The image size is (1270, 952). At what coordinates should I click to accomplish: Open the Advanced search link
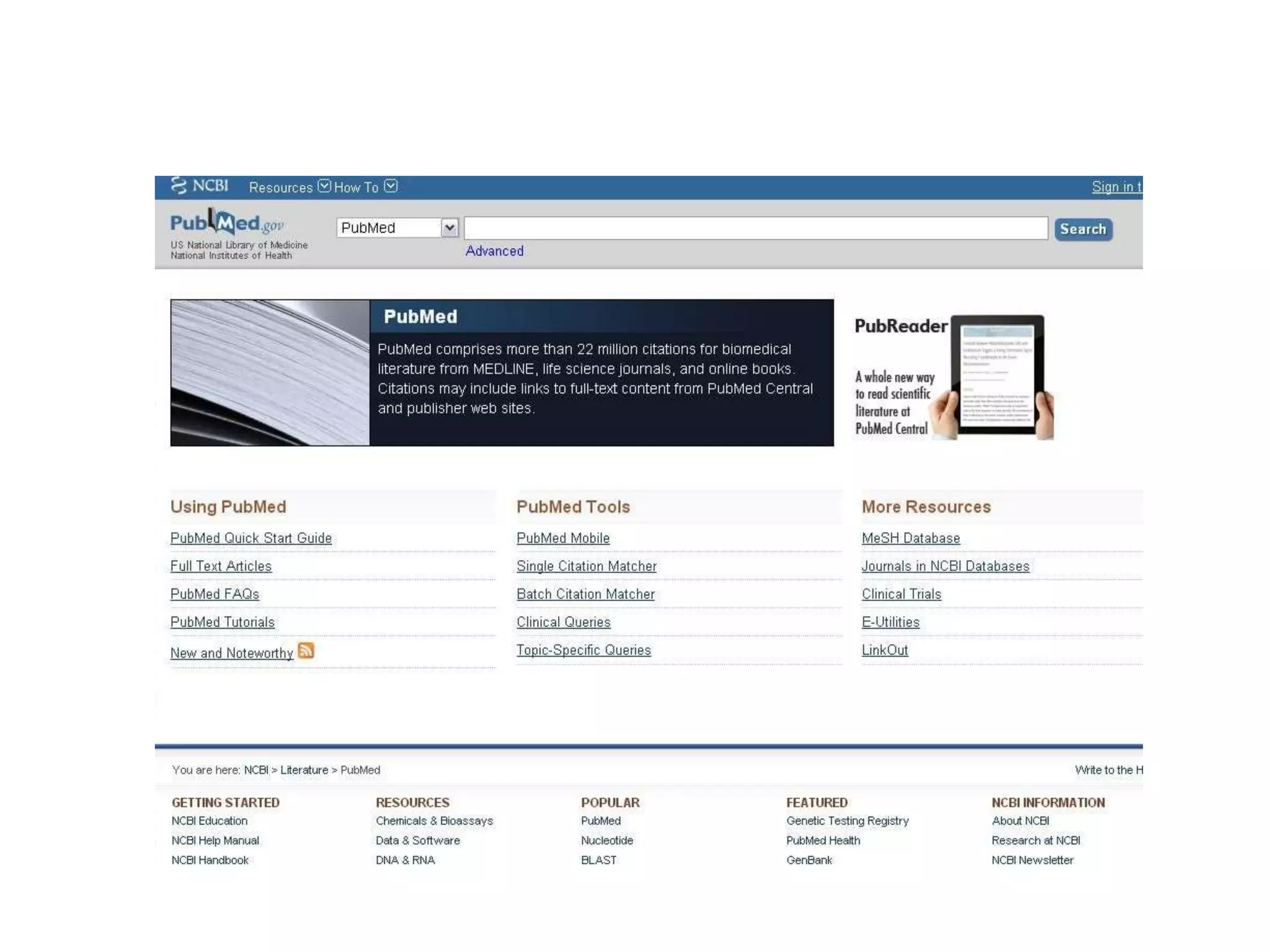coord(494,251)
